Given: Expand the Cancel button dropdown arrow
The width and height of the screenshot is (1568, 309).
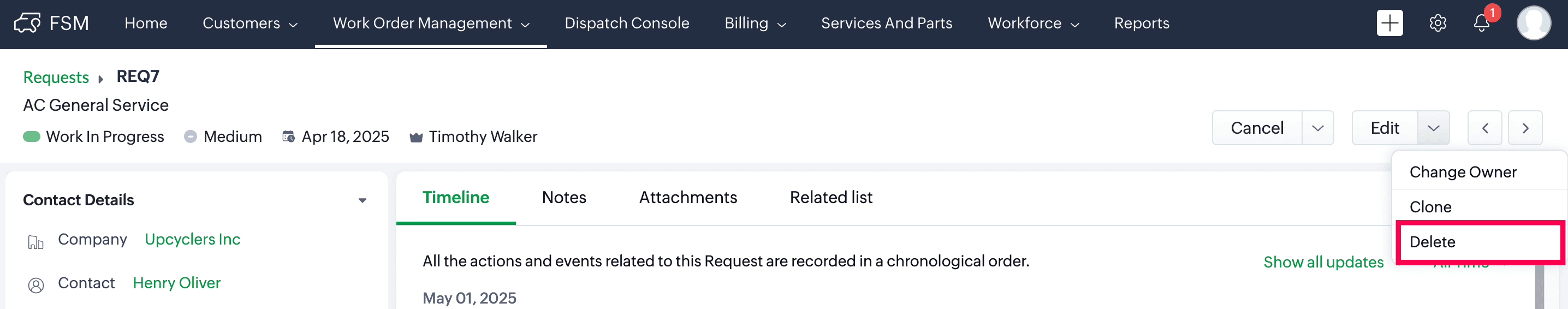Looking at the screenshot, I should (1318, 128).
